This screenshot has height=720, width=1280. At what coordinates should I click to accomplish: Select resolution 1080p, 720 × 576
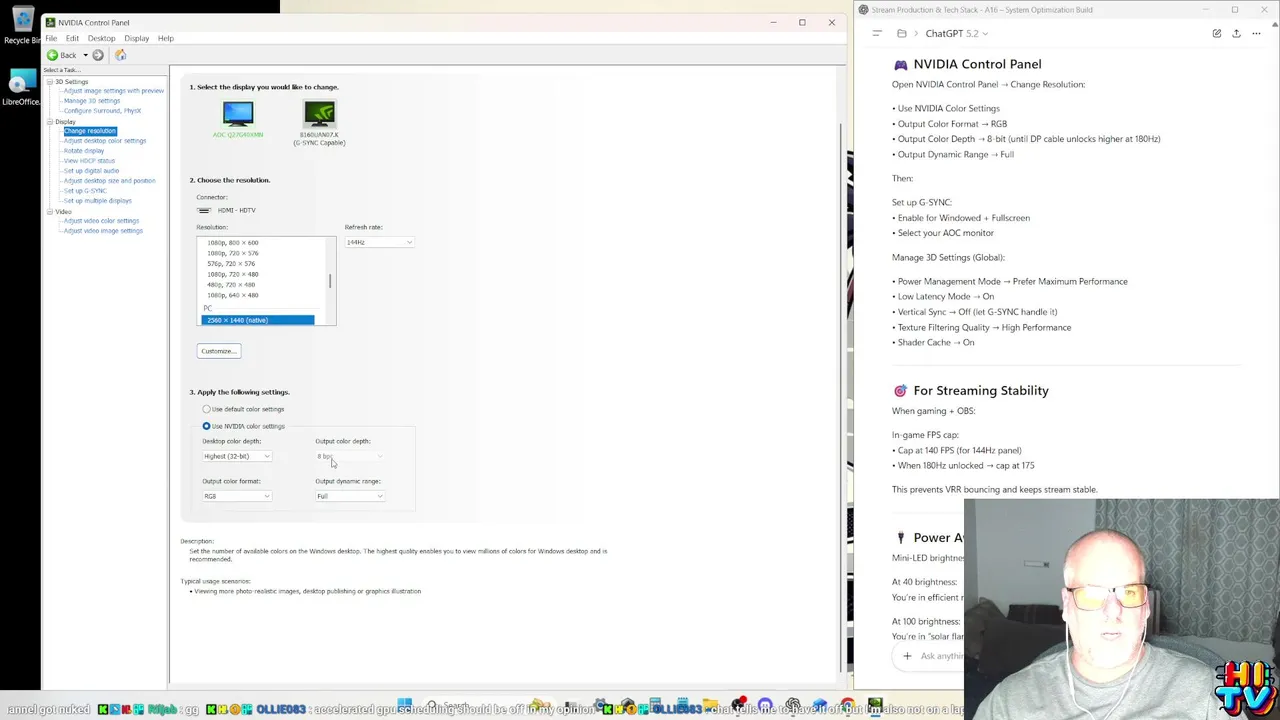tap(232, 253)
